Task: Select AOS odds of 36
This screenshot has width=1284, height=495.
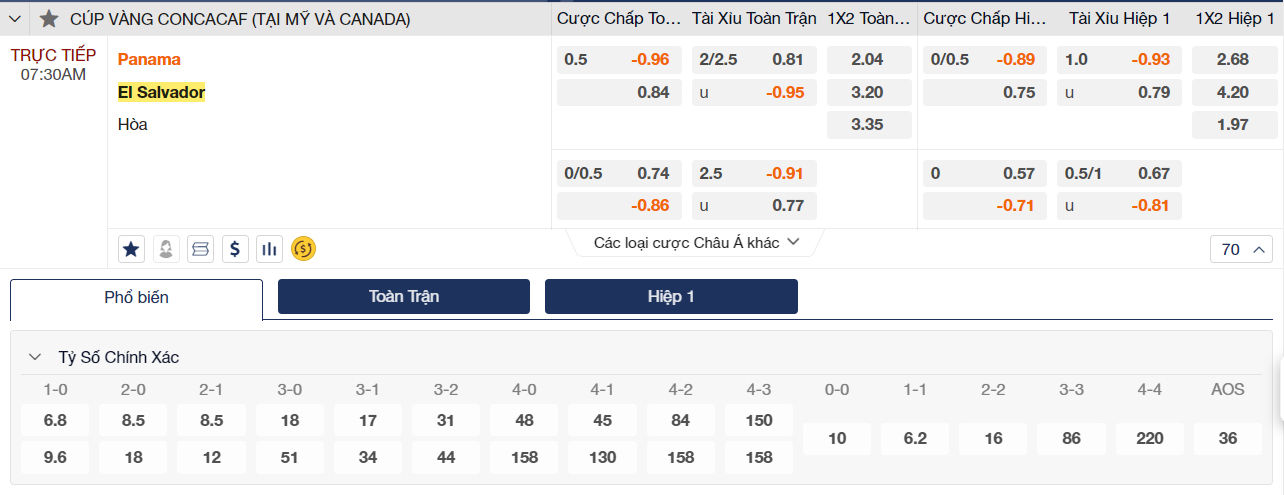Action: tap(1228, 438)
